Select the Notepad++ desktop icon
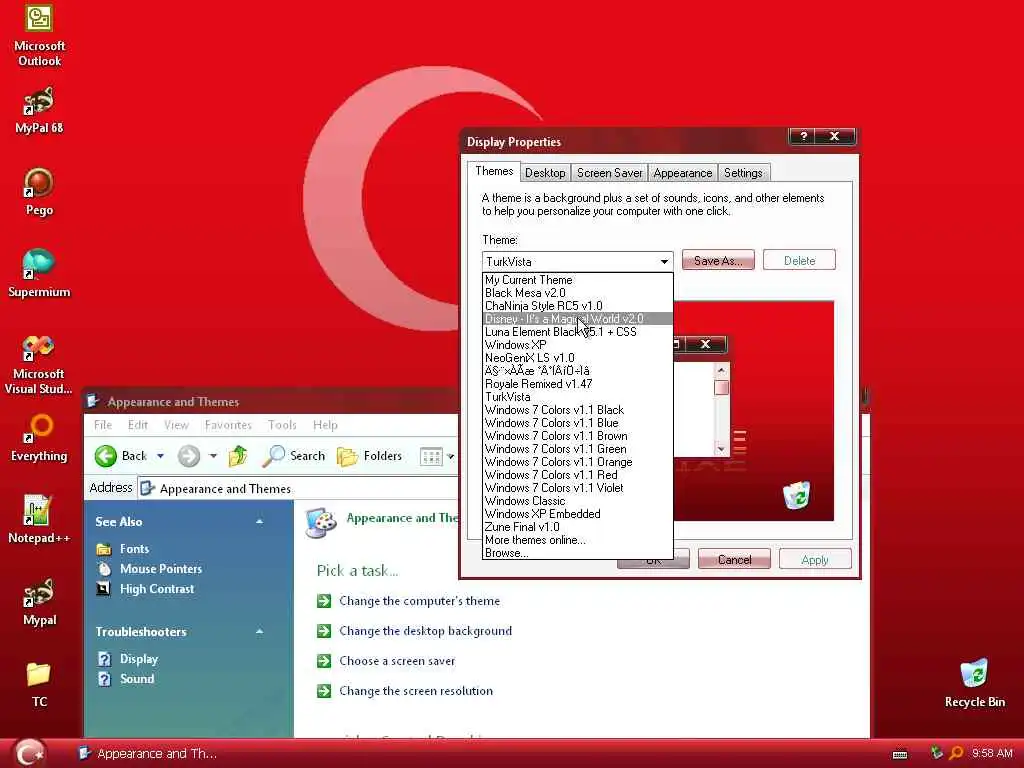1024x768 pixels. [x=39, y=520]
